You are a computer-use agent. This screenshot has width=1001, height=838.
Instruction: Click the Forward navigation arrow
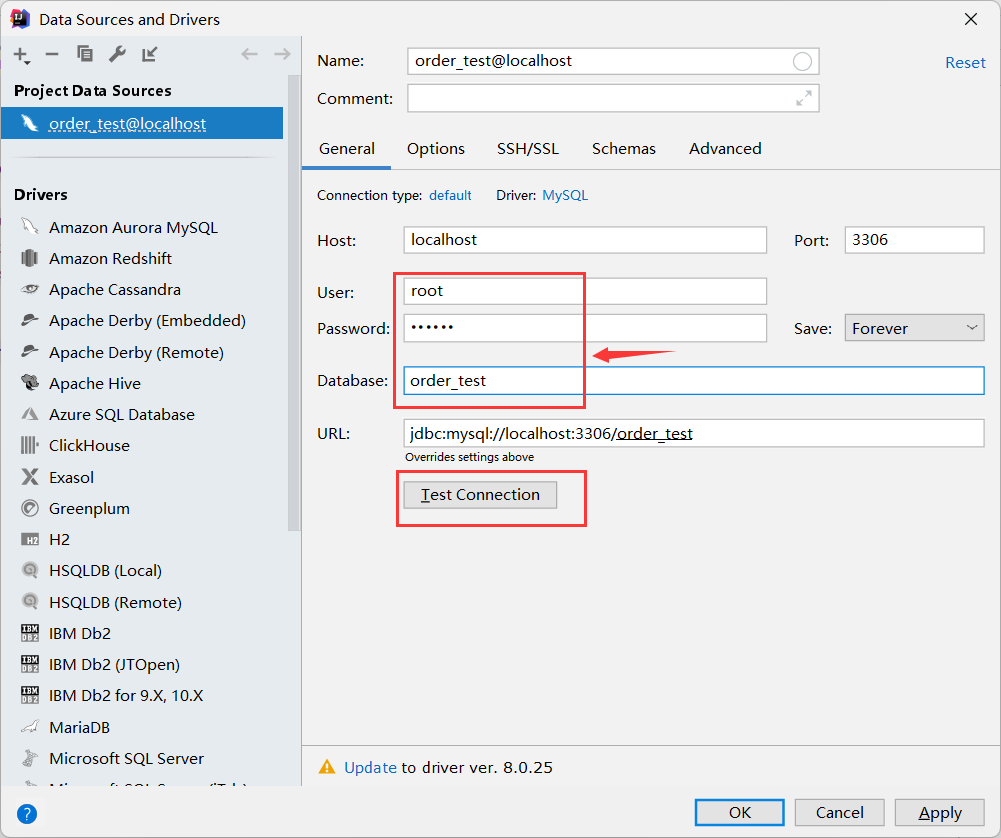click(x=282, y=54)
